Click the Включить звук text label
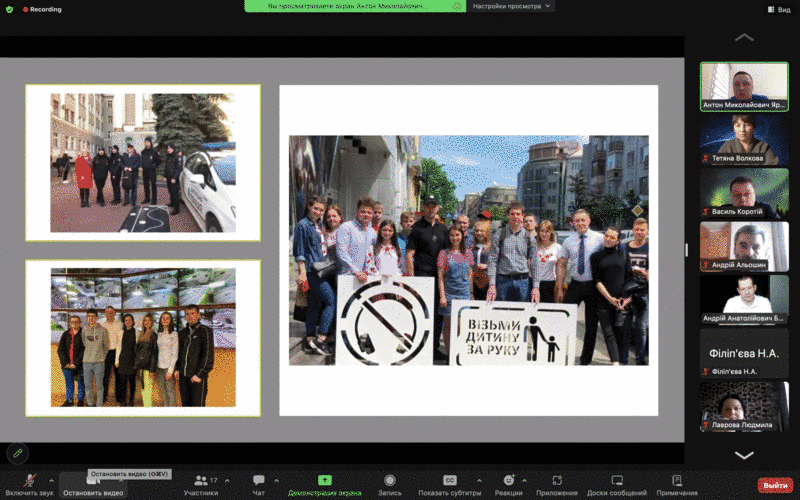 point(30,493)
